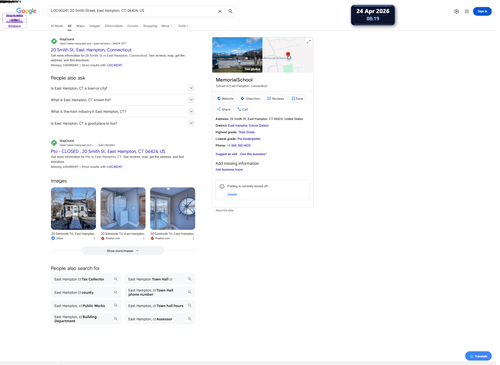Clear the search box with the X icon

(x=220, y=11)
